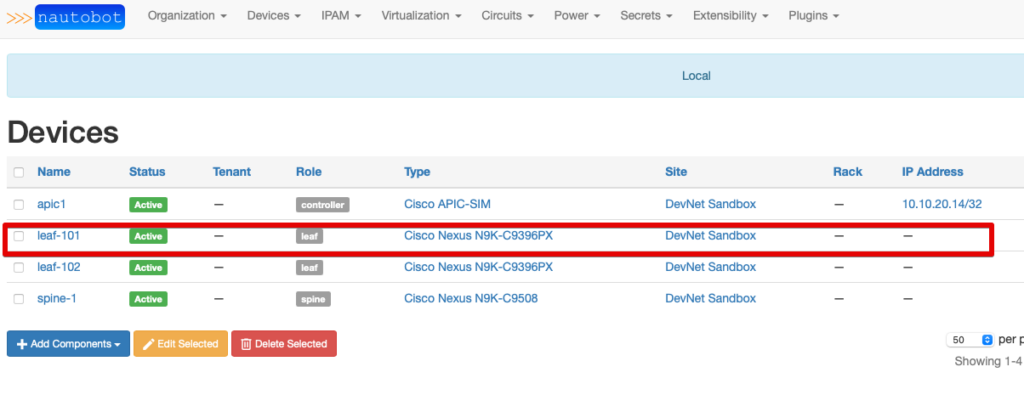Open device apic1
The image size is (1024, 395).
click(52, 204)
